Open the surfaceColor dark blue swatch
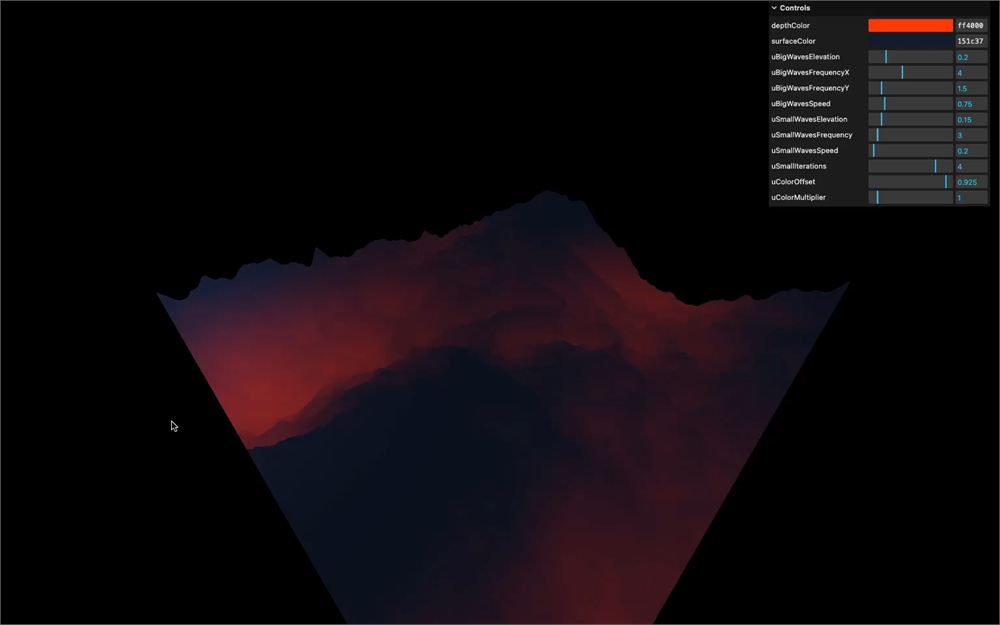Viewport: 1000px width, 625px height. 910,41
